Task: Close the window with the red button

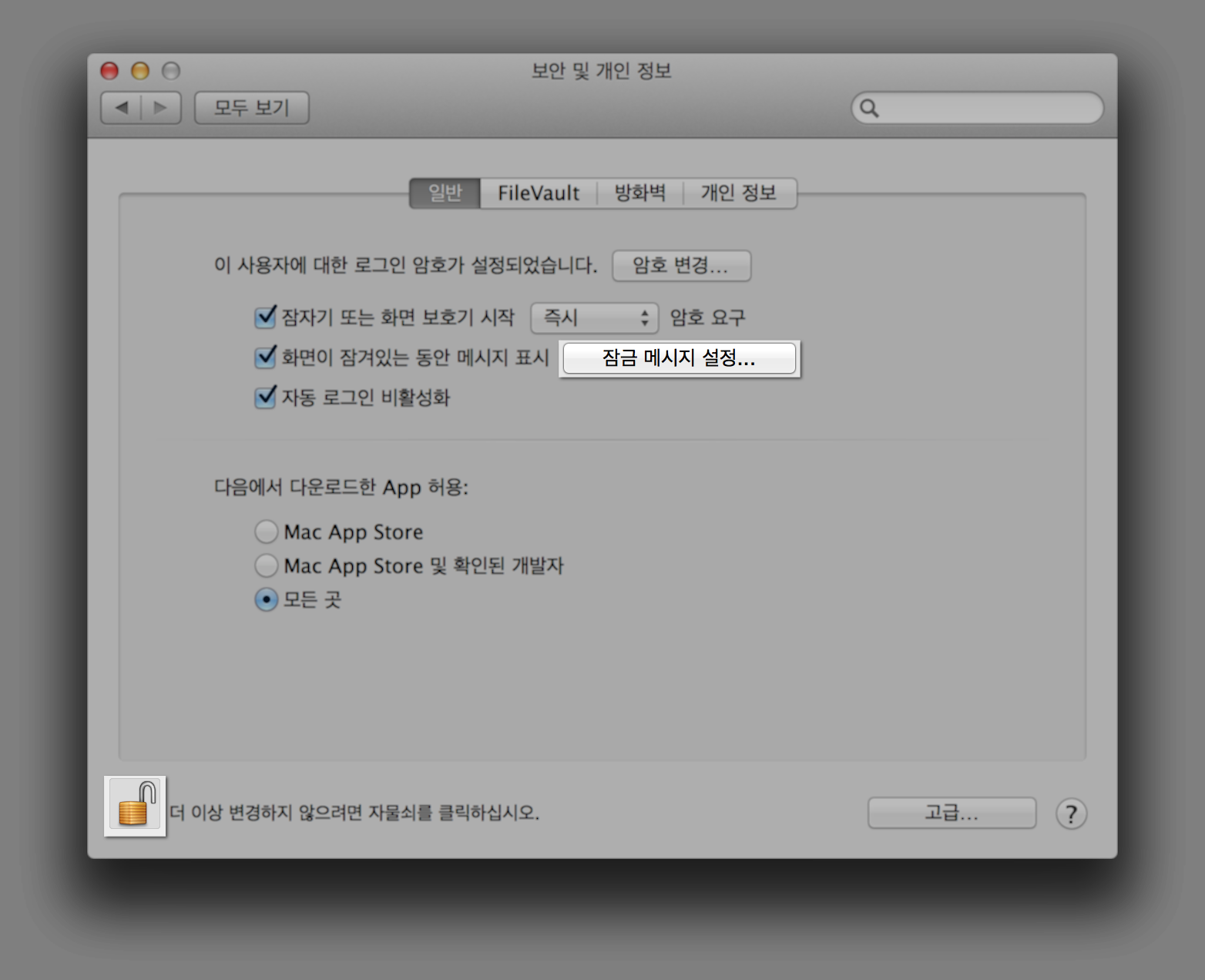Action: click(109, 71)
